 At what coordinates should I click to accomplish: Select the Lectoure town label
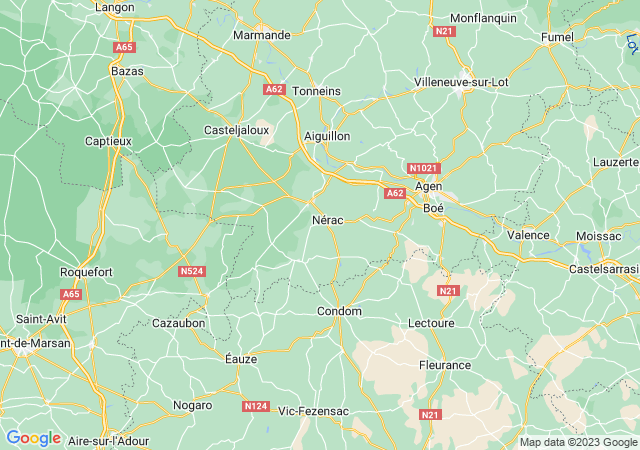[431, 323]
